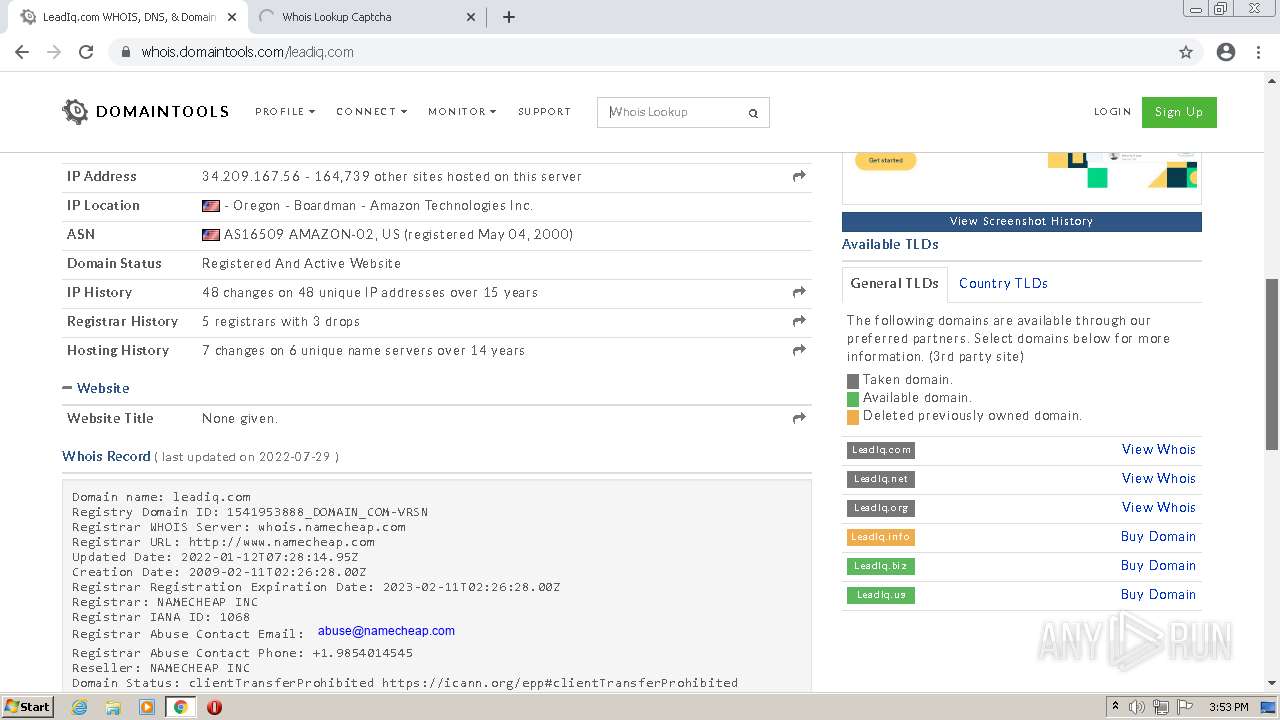Image resolution: width=1280 pixels, height=720 pixels.
Task: Open a new browser tab with plus
Action: 508,17
